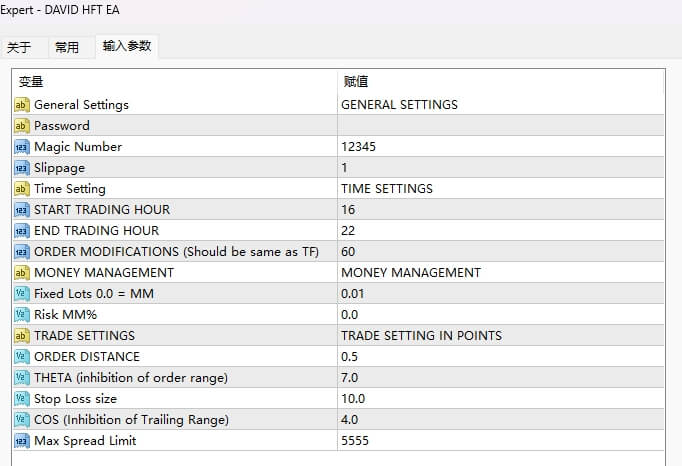The height and width of the screenshot is (466, 682).
Task: Click the decimal icon beside Fixed Lots
Action: [22, 294]
